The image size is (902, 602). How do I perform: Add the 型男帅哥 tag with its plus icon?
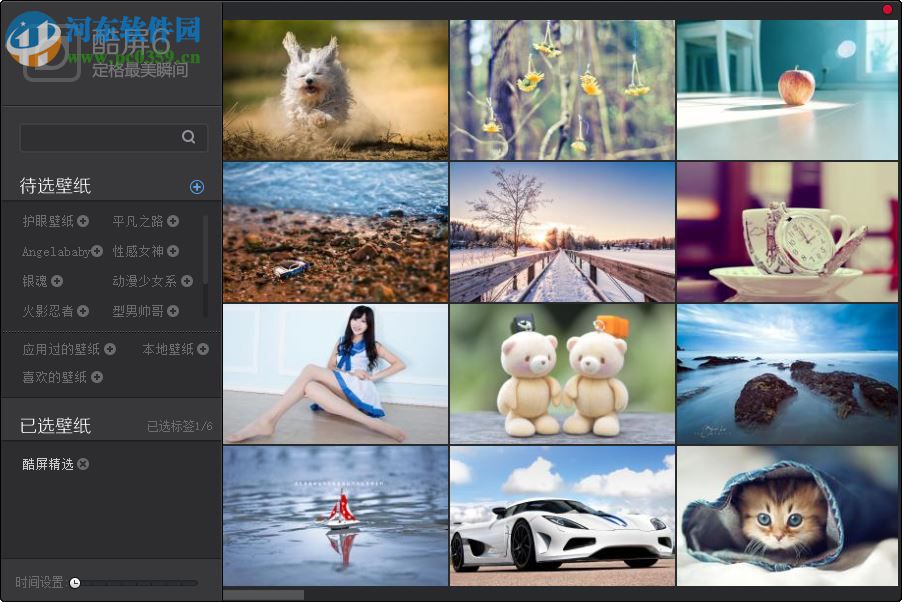[173, 311]
